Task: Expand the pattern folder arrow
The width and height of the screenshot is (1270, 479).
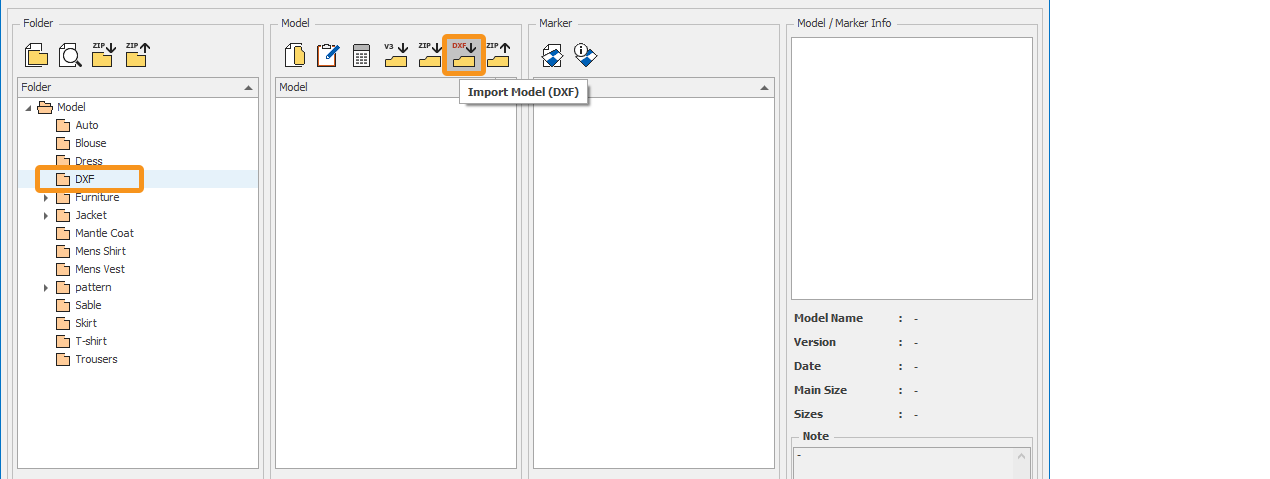Action: click(46, 288)
